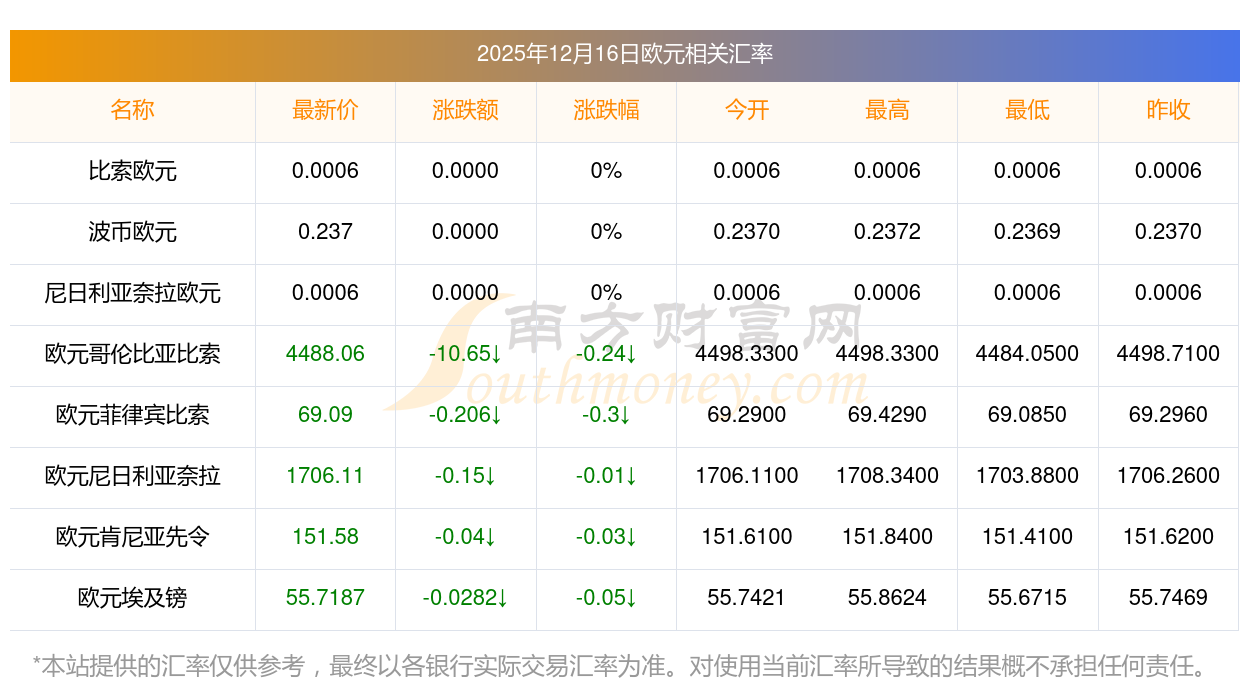Image resolution: width=1250 pixels, height=697 pixels.
Task: Click highest value 69.4290
Action: pos(887,415)
